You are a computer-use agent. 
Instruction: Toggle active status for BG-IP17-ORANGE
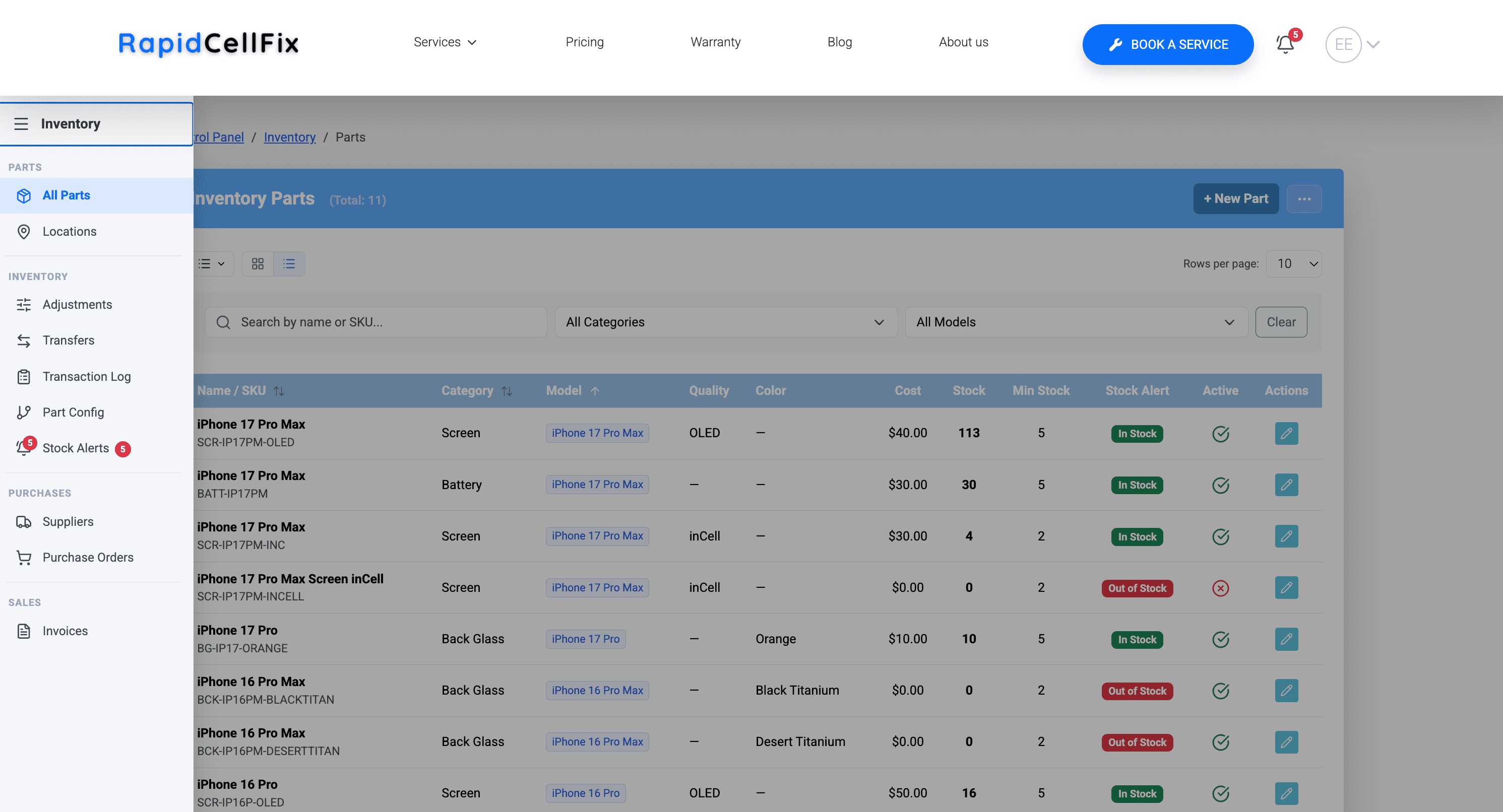click(1220, 639)
